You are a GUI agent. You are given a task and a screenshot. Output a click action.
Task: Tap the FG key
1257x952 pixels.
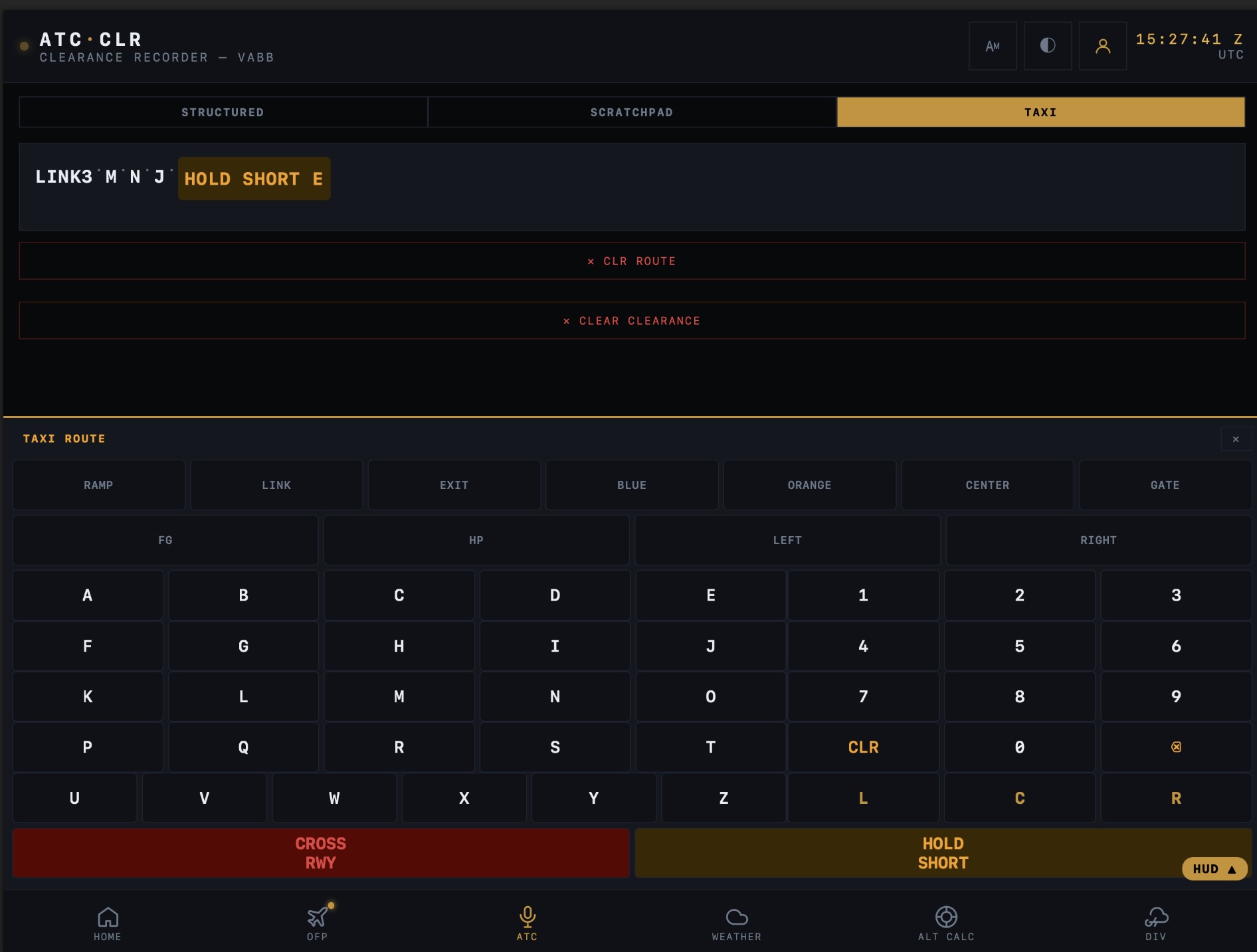tap(165, 540)
